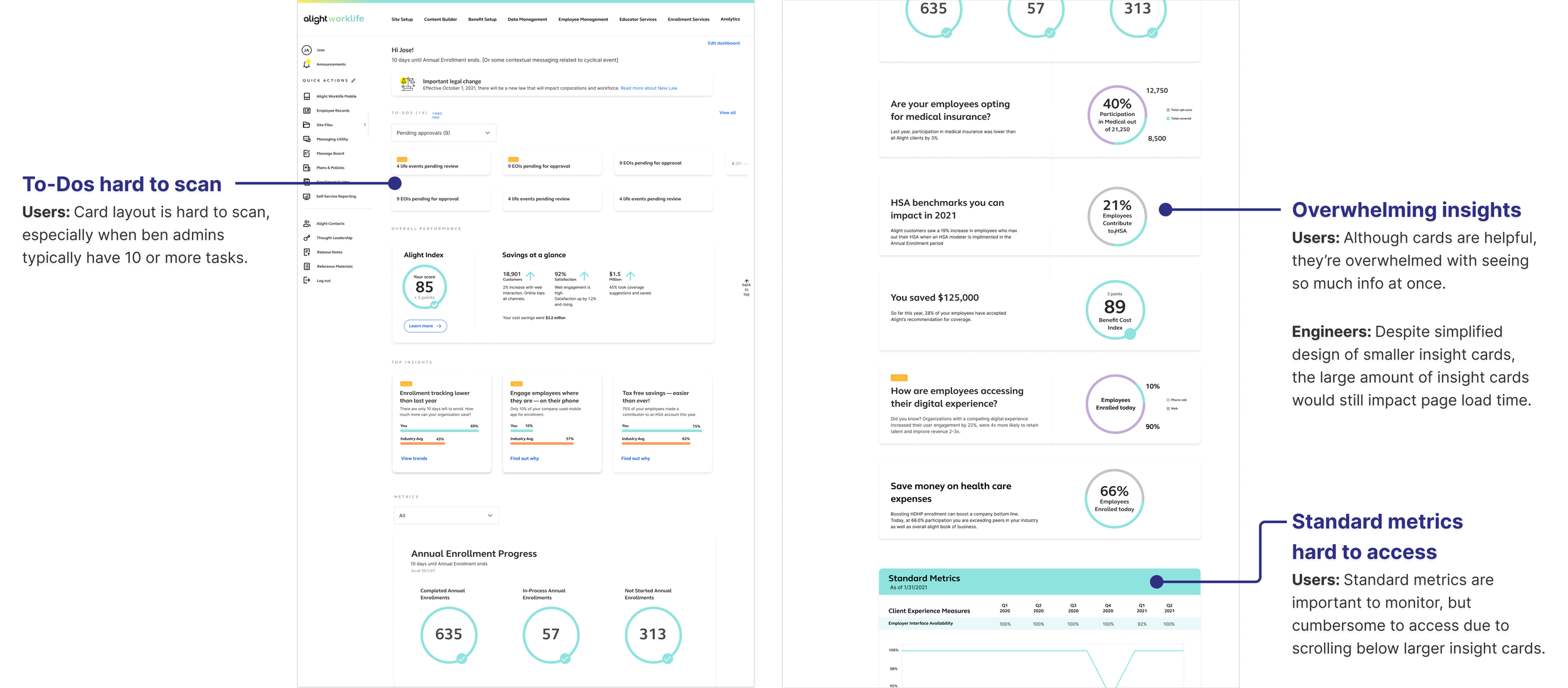
Task: Click the Edit dashboard link
Action: [x=723, y=43]
